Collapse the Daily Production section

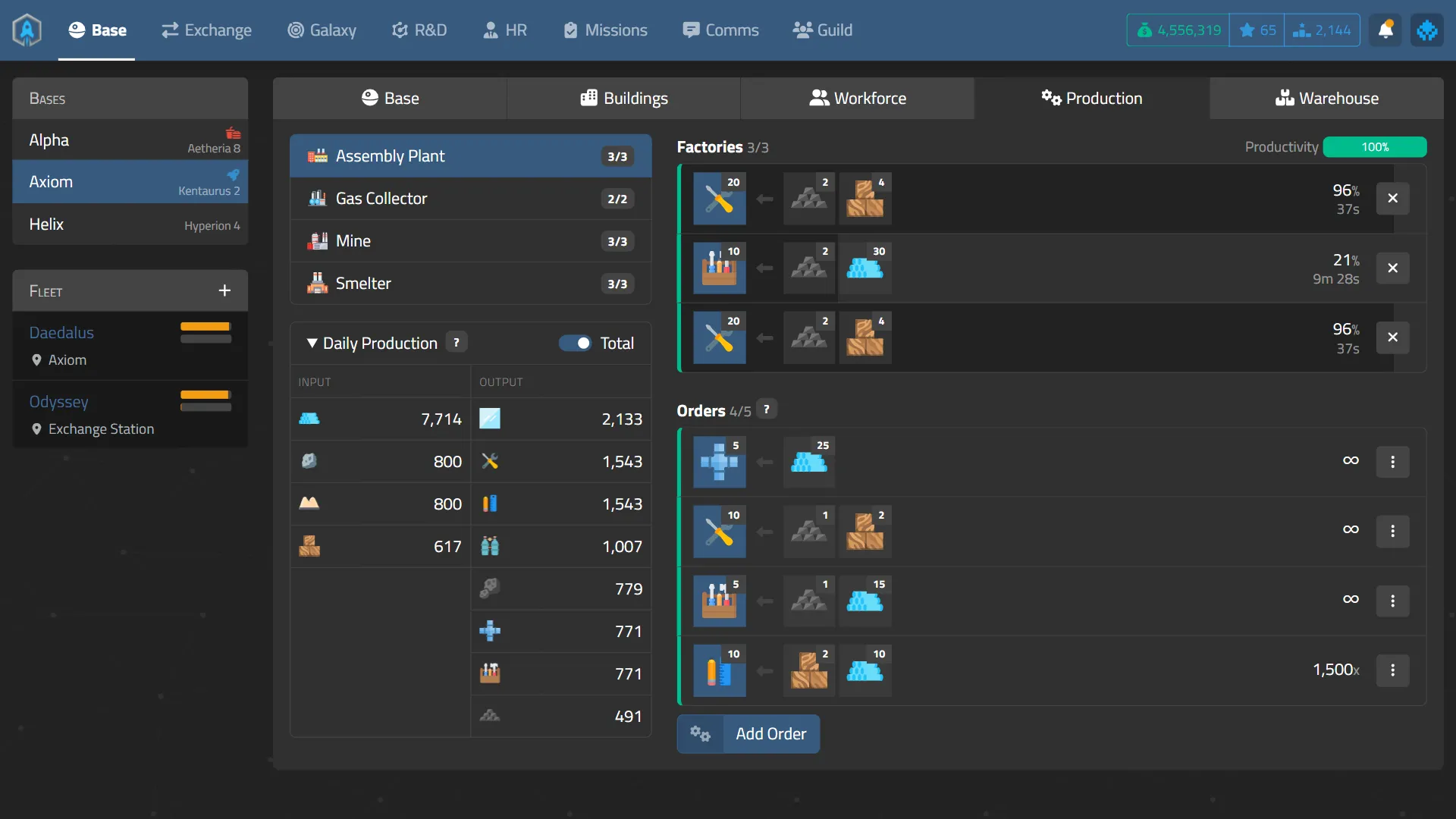[312, 344]
